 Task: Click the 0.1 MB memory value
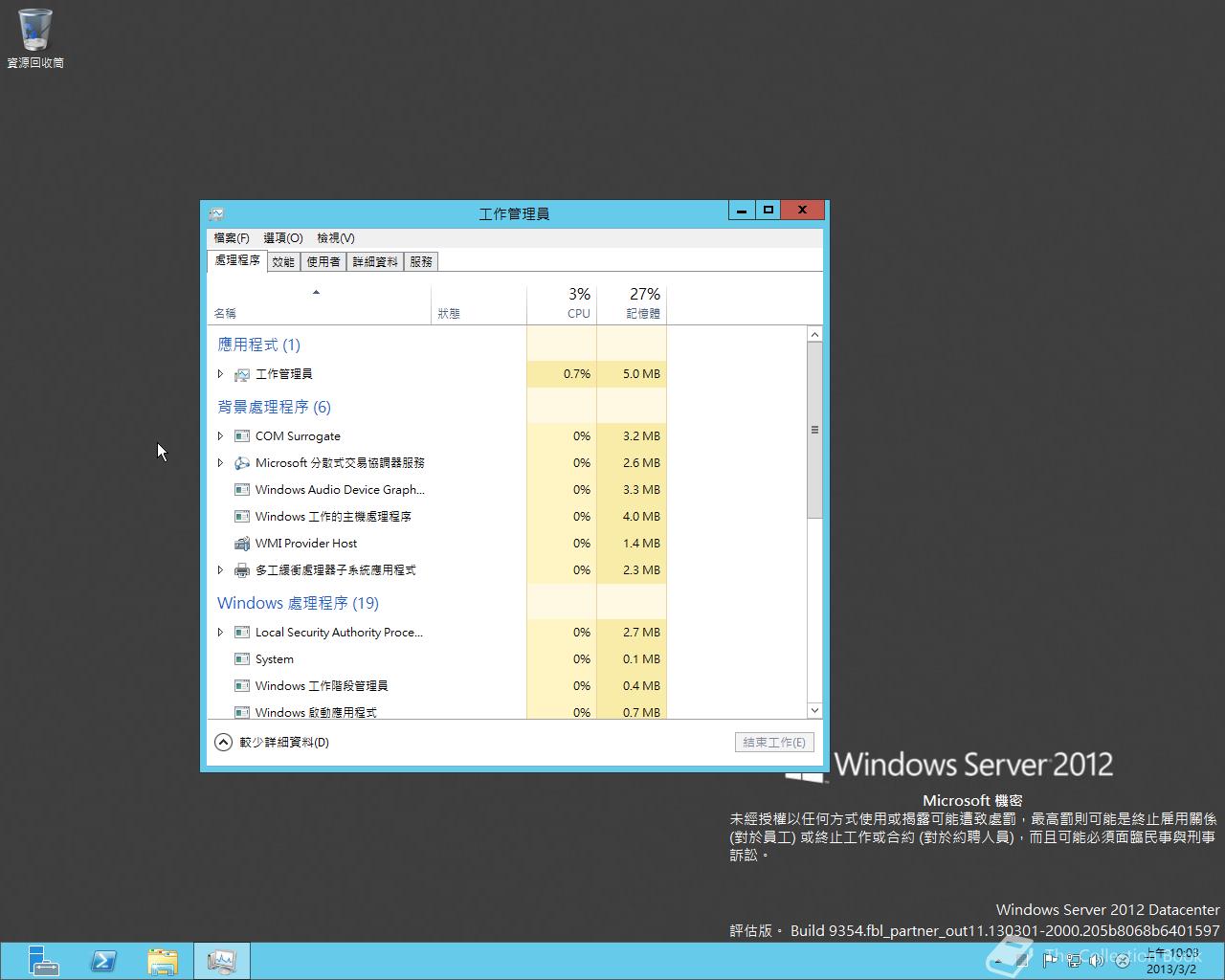[641, 659]
